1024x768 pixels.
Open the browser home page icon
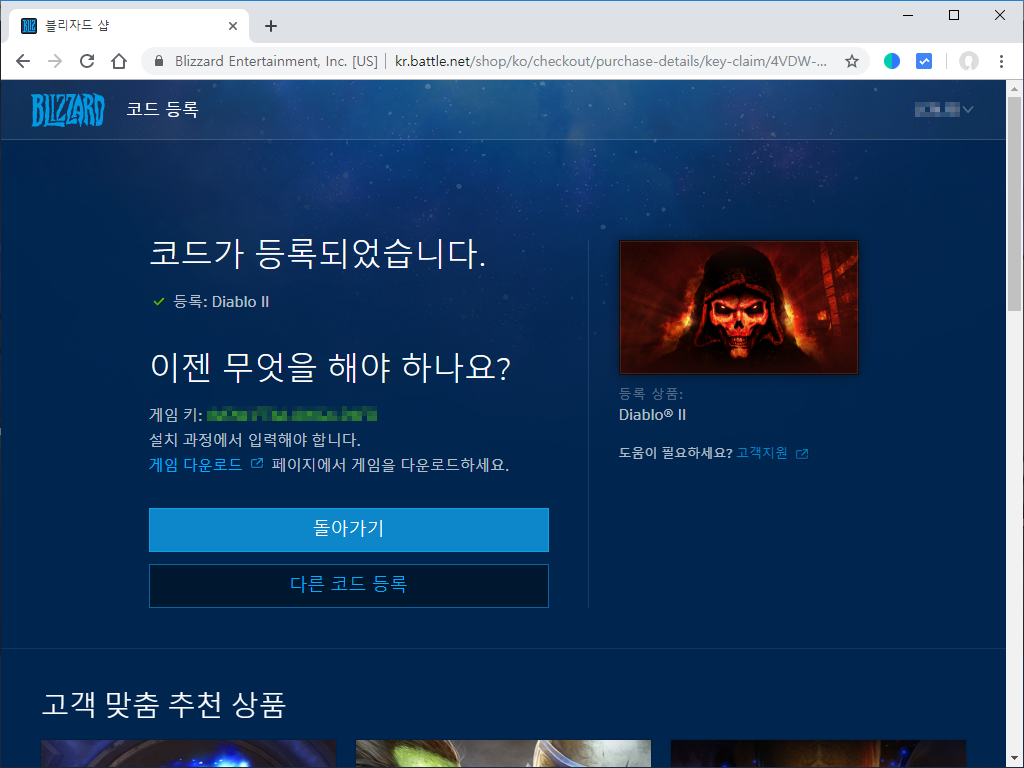(119, 61)
